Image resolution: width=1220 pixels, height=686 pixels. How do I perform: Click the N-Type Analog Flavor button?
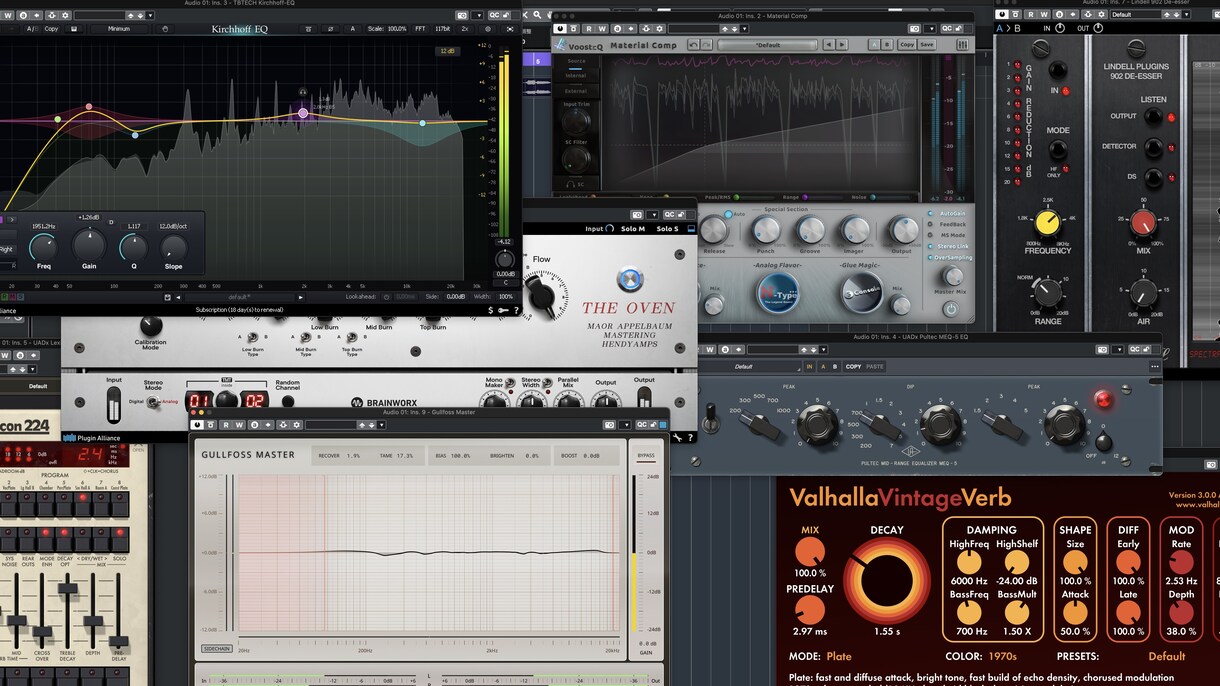tap(778, 292)
